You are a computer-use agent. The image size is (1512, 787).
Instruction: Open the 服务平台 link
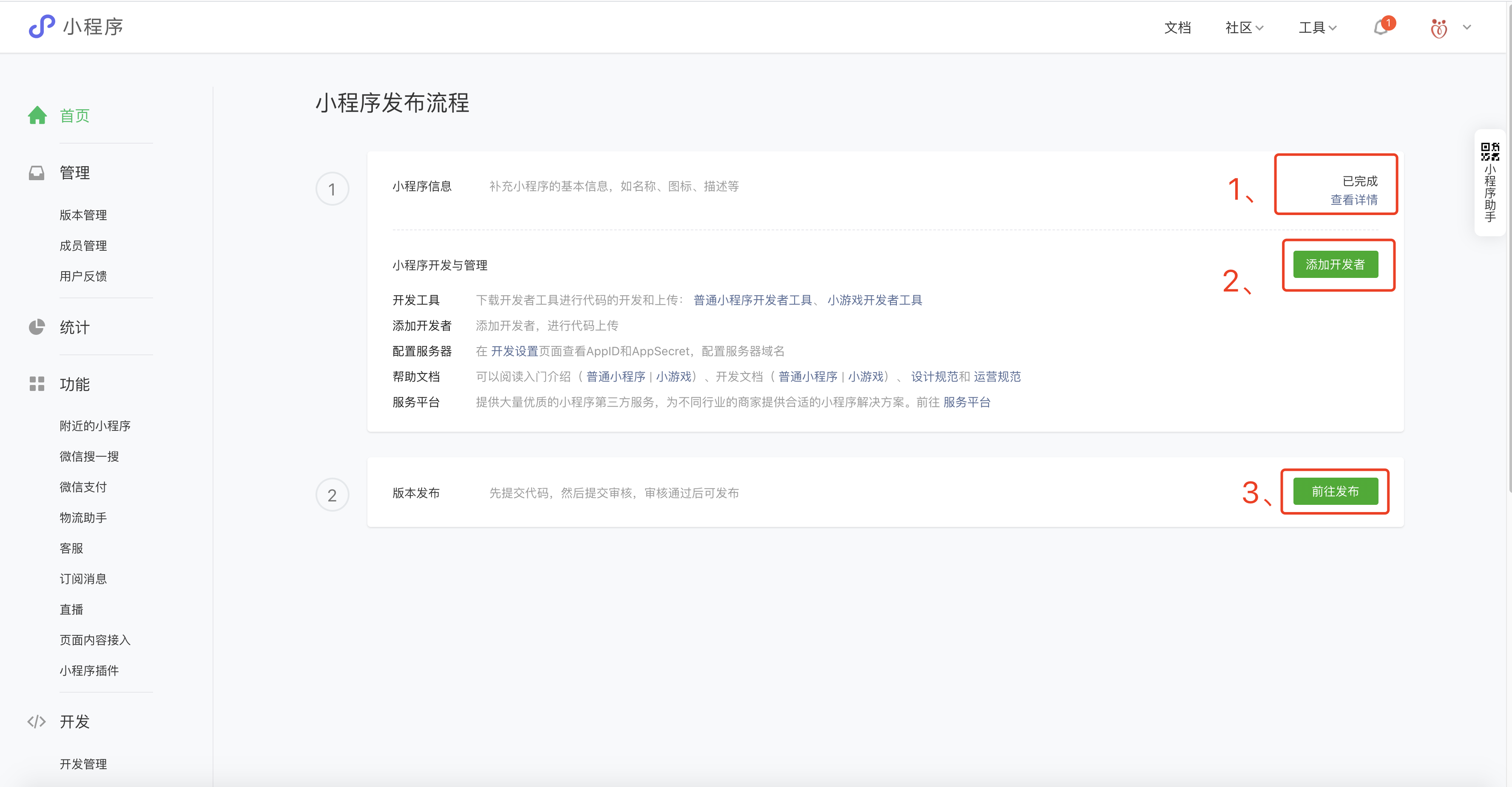click(967, 402)
